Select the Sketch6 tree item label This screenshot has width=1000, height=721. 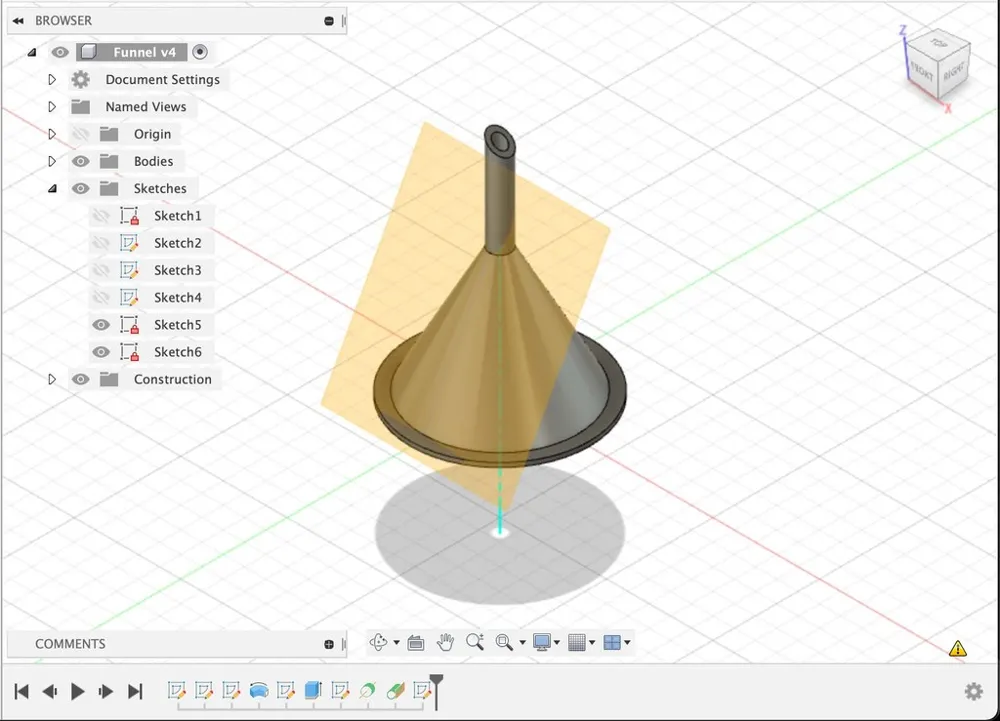point(178,352)
